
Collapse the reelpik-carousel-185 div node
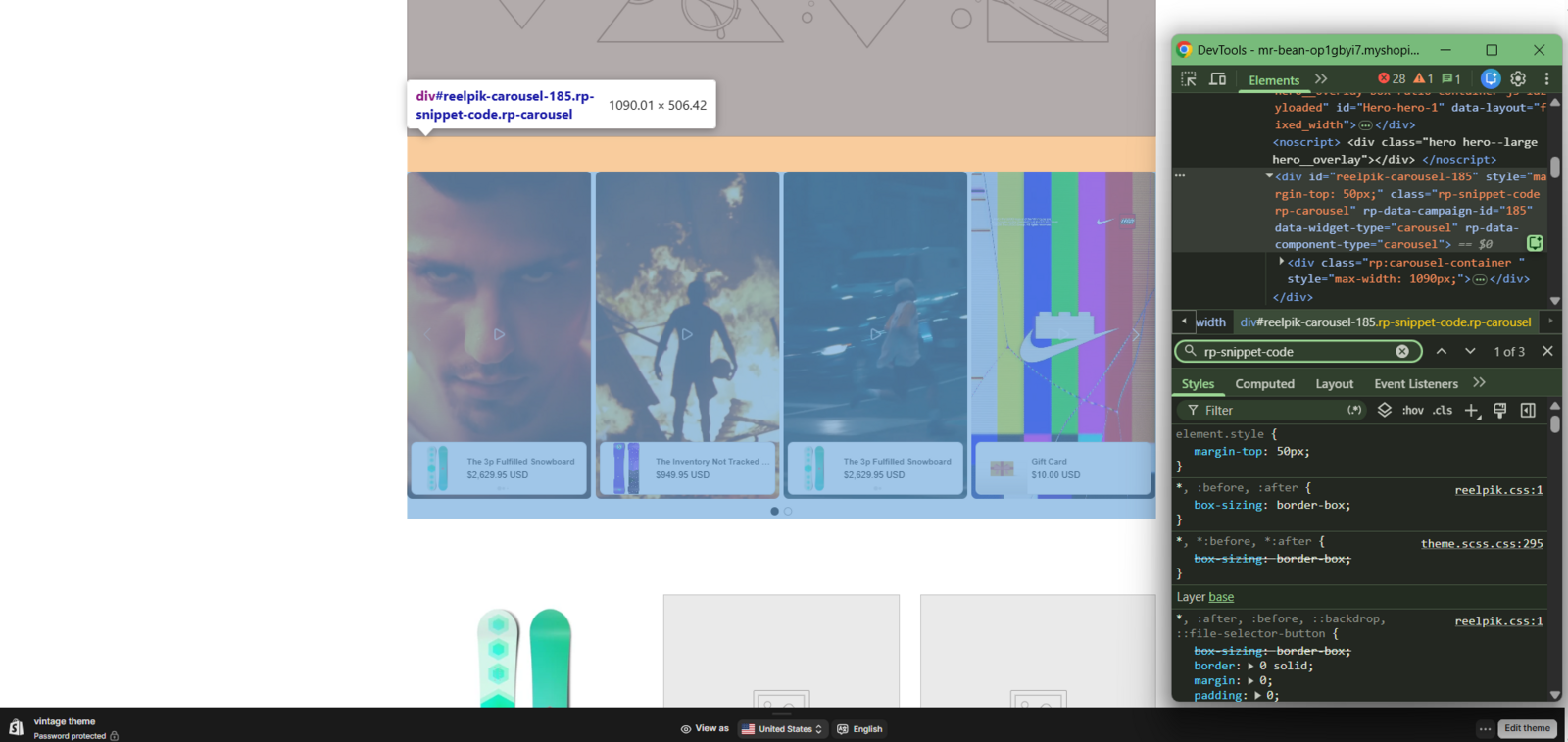(1269, 176)
